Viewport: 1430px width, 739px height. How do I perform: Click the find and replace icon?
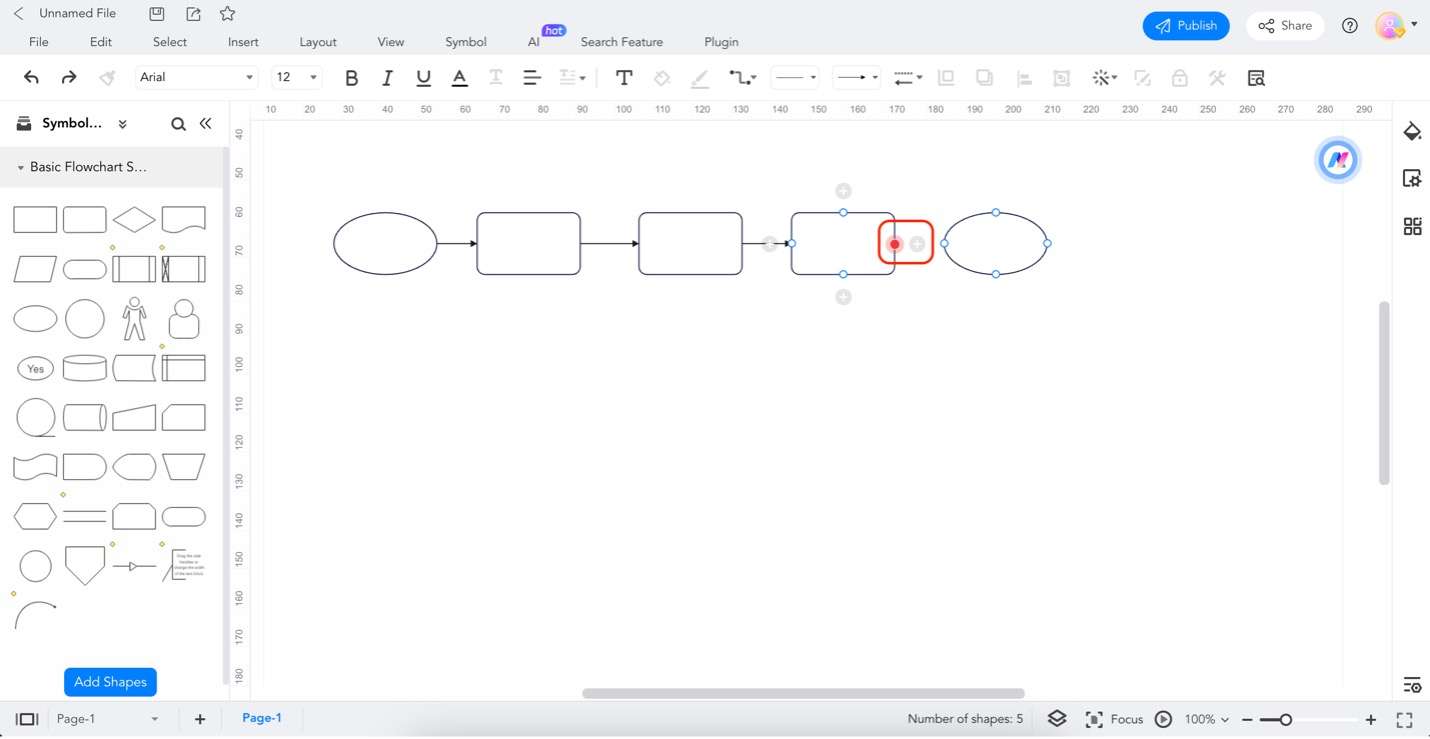coord(1257,77)
